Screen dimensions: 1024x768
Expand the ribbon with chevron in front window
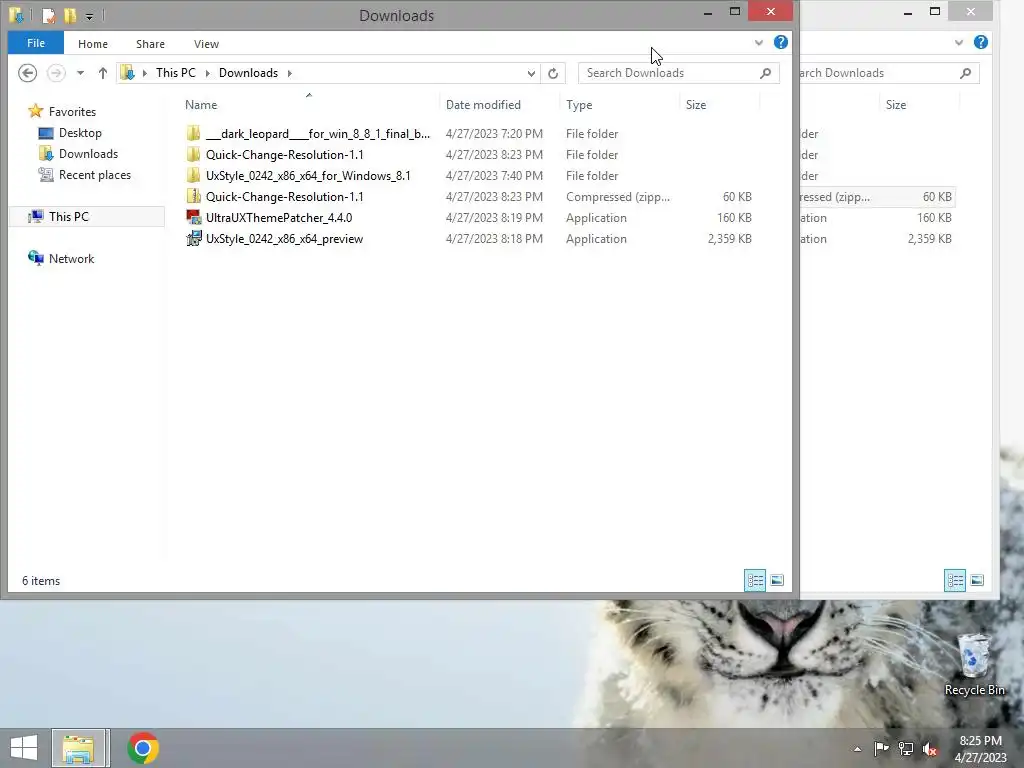pyautogui.click(x=758, y=42)
